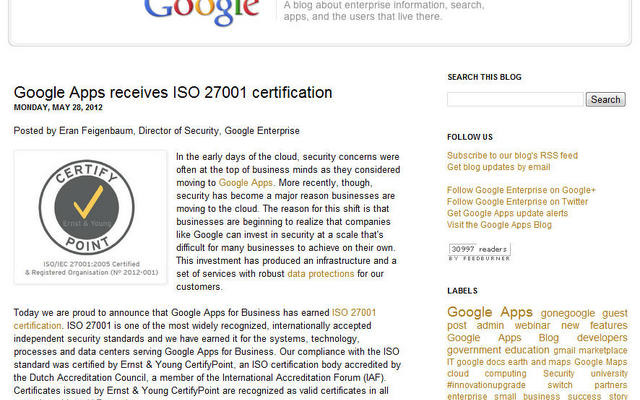Viewport: 640px width, 400px height.
Task: Select the '#innovationupgrade' label
Action: 486,385
